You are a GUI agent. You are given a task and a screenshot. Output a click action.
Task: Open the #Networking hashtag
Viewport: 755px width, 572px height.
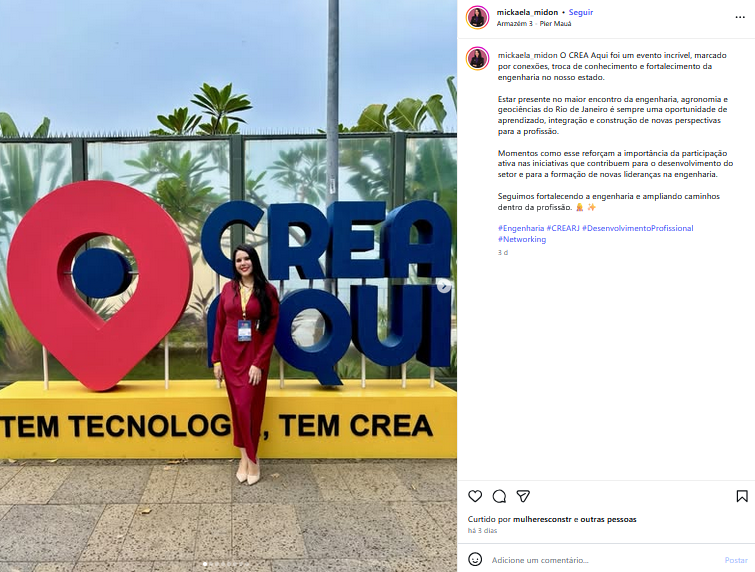tap(522, 239)
